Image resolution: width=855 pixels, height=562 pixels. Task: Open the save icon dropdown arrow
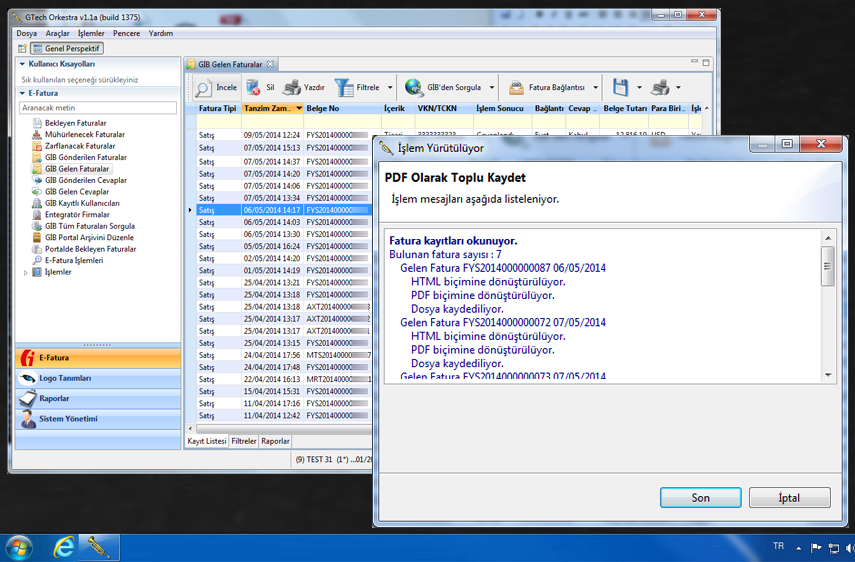639,87
